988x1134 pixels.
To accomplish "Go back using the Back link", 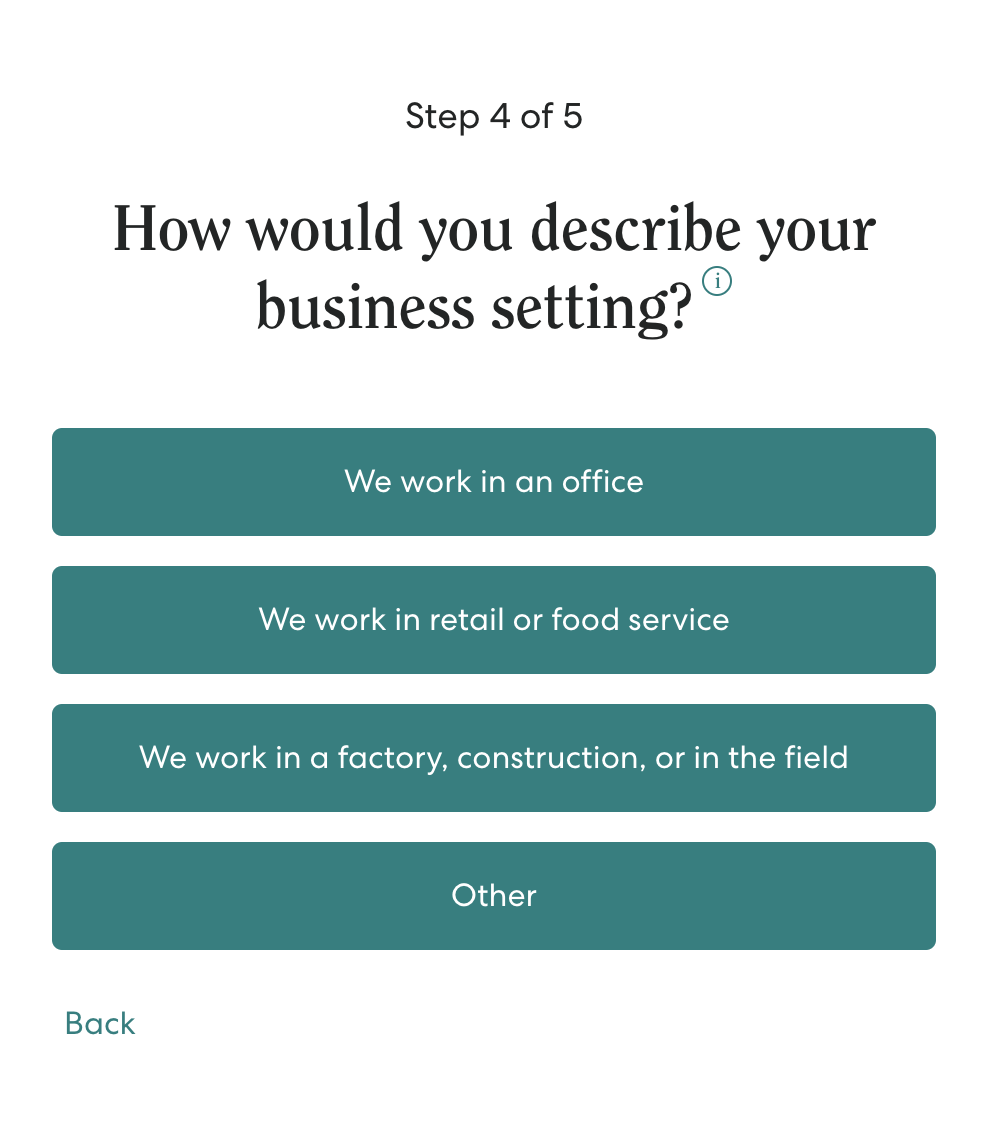I will [x=100, y=1024].
